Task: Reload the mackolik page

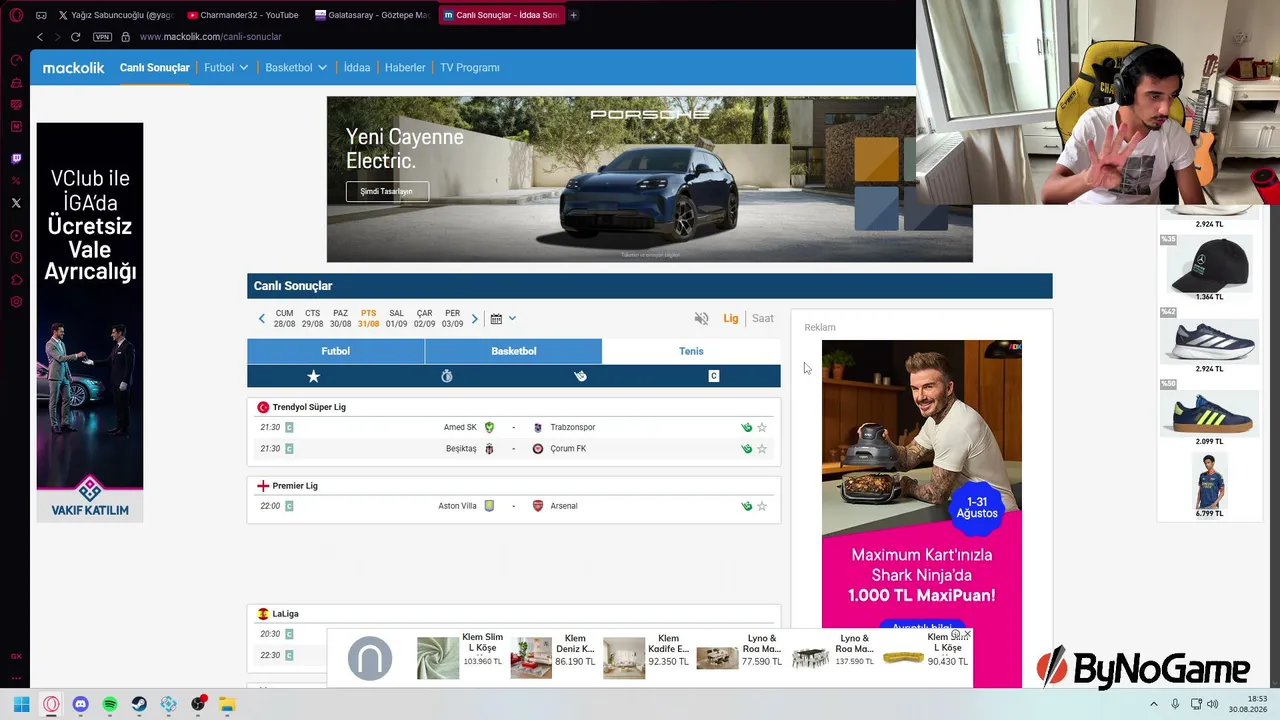Action: (x=75, y=37)
